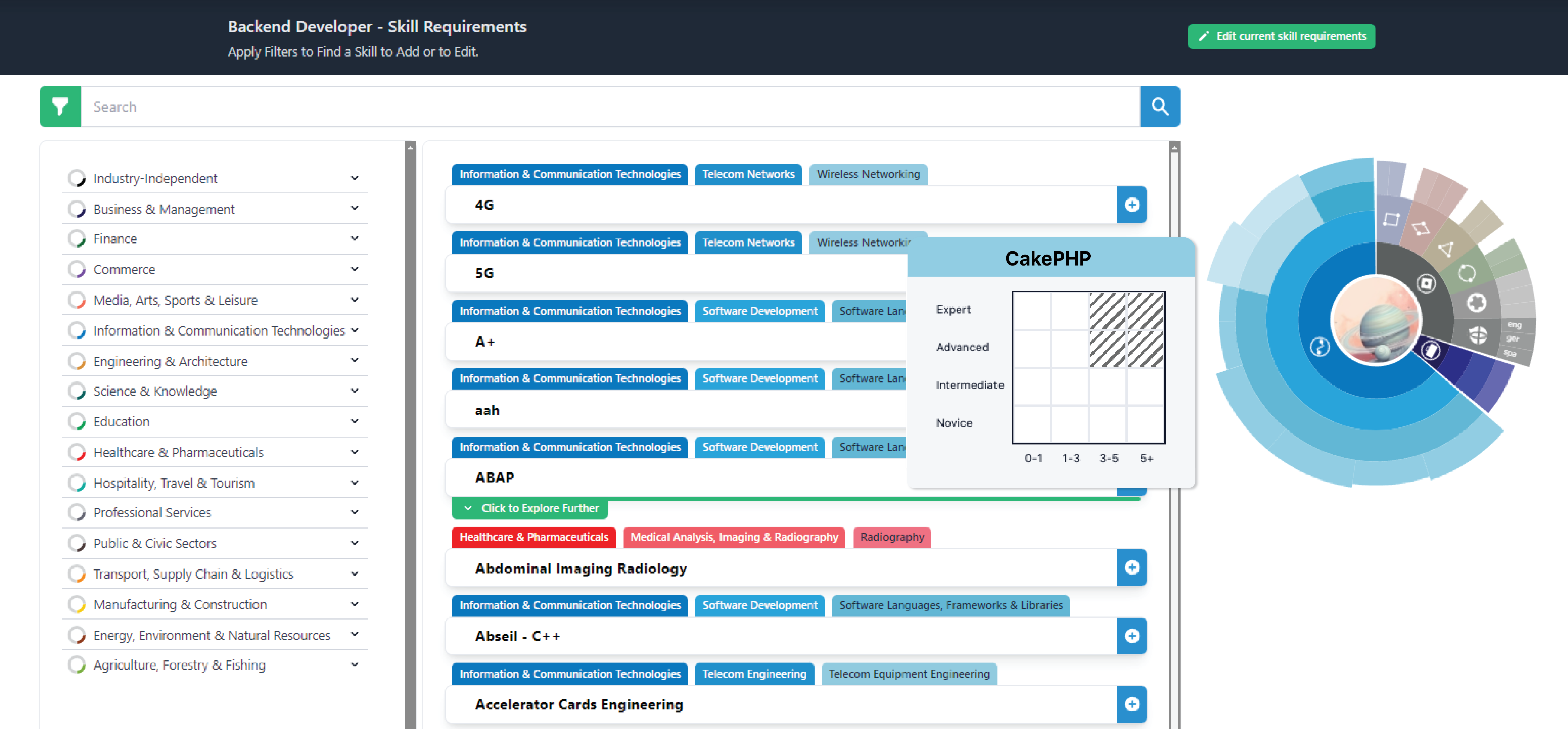Click the circular arrows icon in the sunburst chart
The height and width of the screenshot is (729, 1568).
pos(1468,273)
